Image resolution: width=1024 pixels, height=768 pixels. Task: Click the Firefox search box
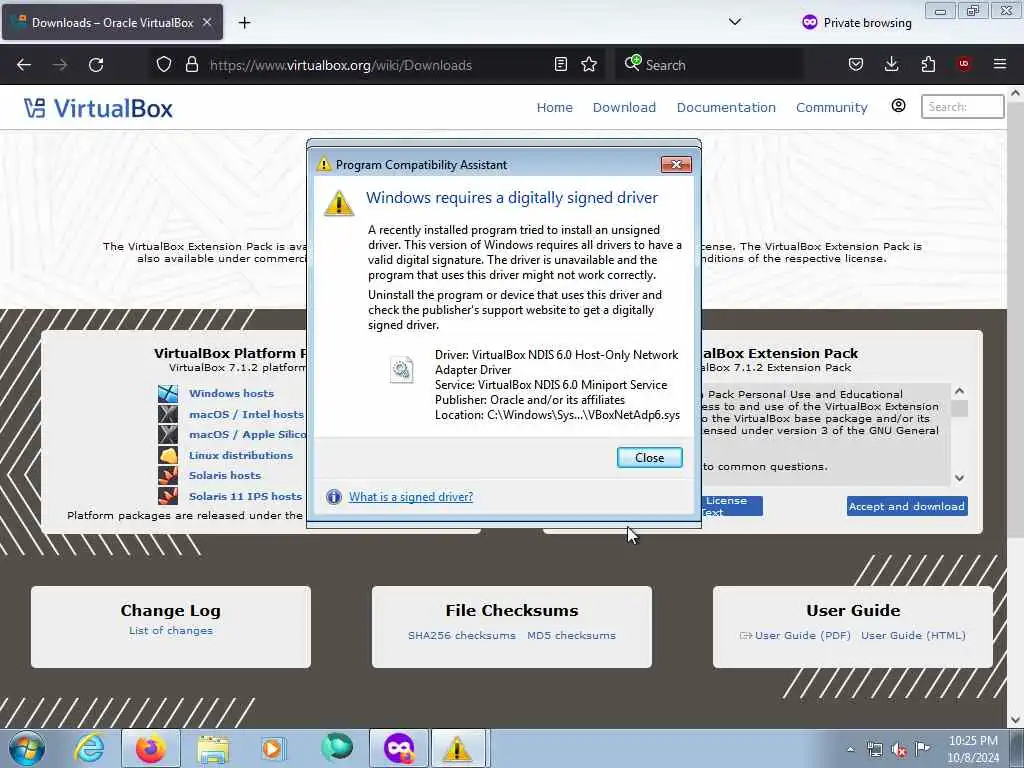[709, 65]
